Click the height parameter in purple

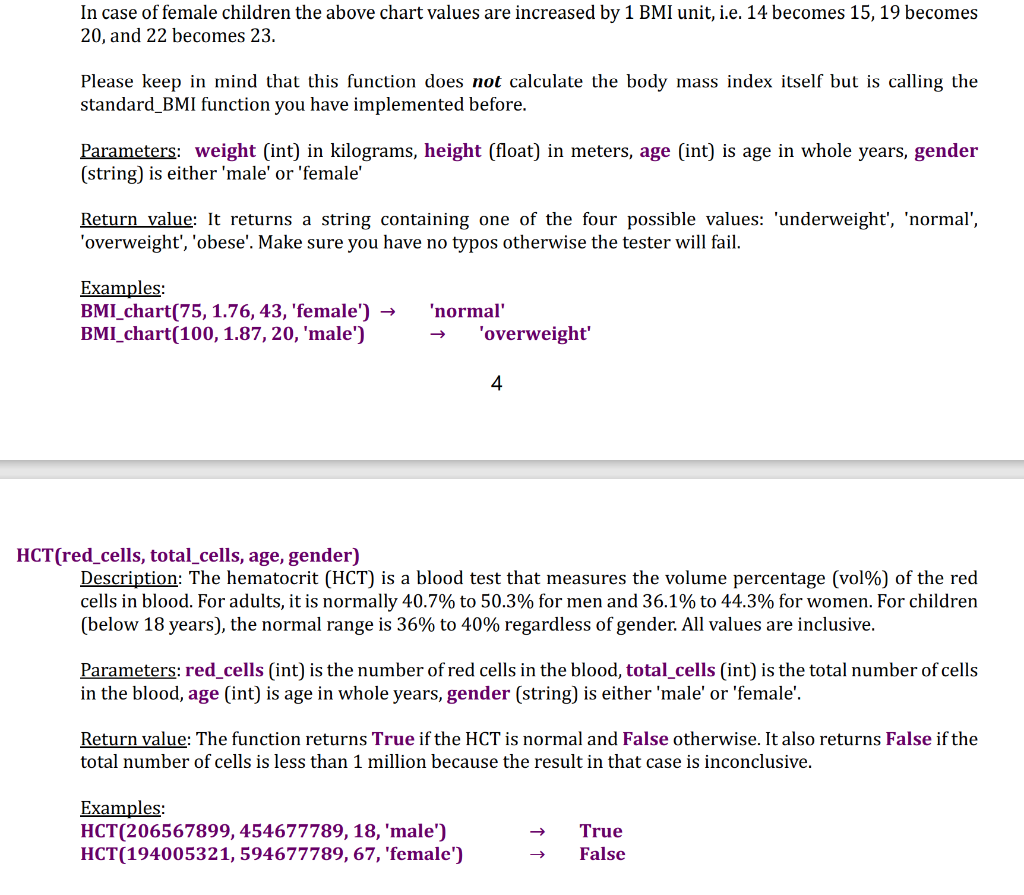453,151
